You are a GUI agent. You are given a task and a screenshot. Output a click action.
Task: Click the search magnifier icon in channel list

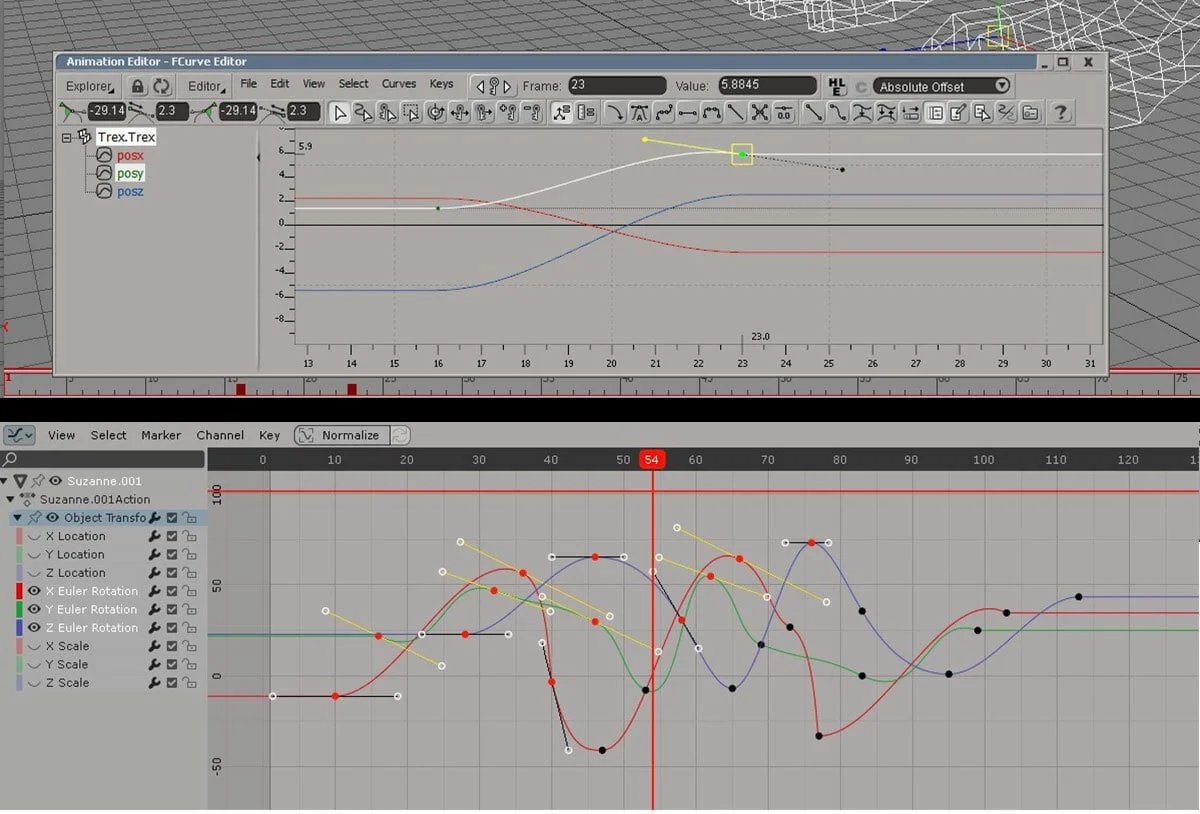coord(10,458)
